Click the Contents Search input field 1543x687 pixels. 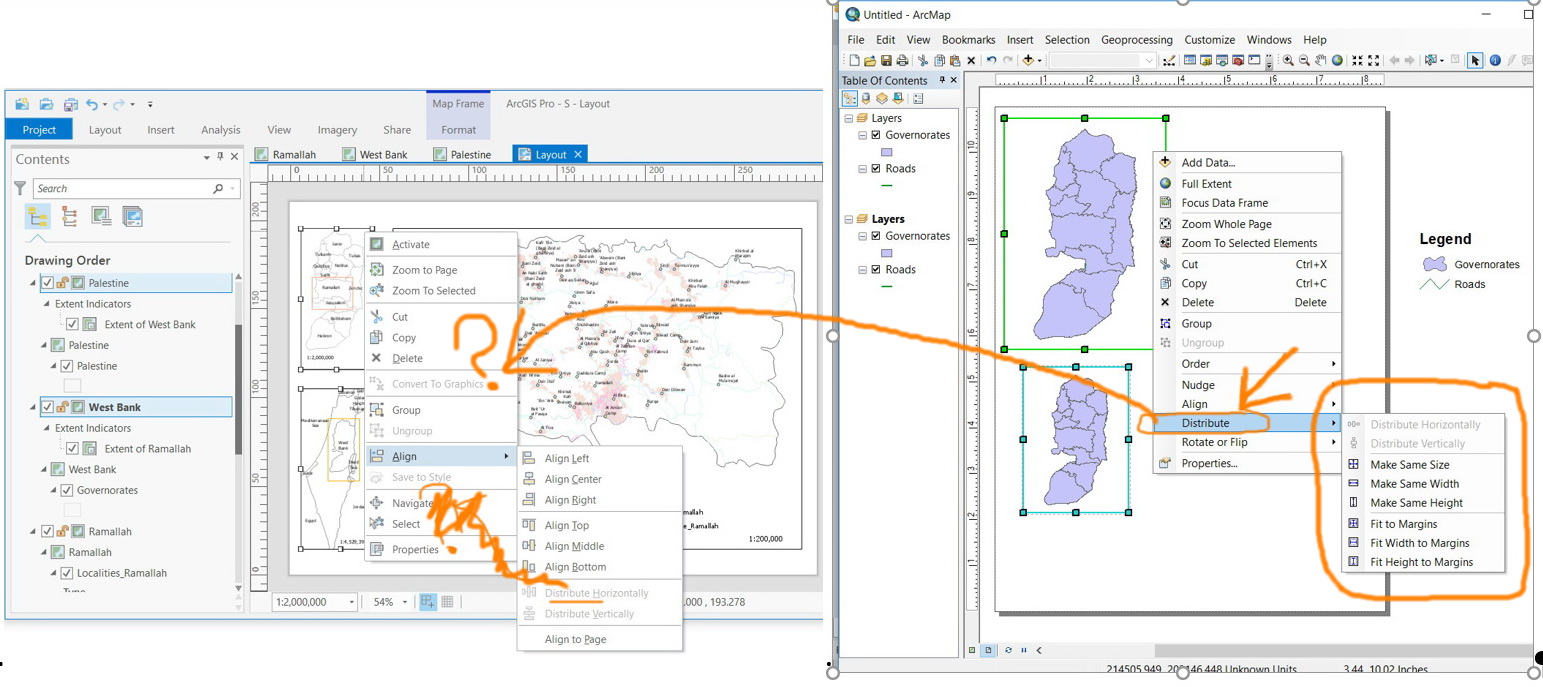[x=137, y=188]
